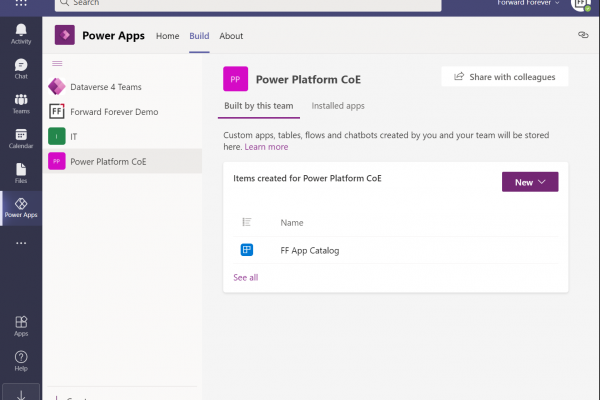Switch to the Home tab
The image size is (600, 400).
(168, 36)
